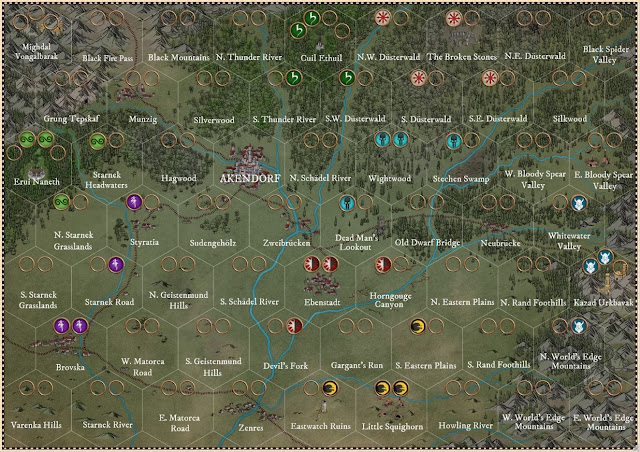Click the Black Fire Pass label
Image resolution: width=640 pixels, height=452 pixels.
point(108,58)
